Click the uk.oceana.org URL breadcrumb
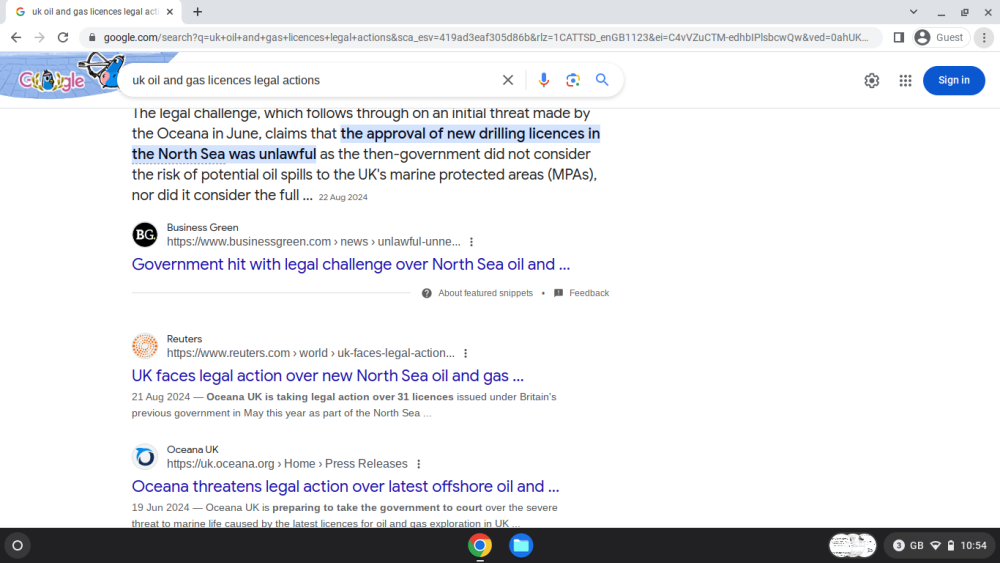This screenshot has height=563, width=1000. point(287,464)
